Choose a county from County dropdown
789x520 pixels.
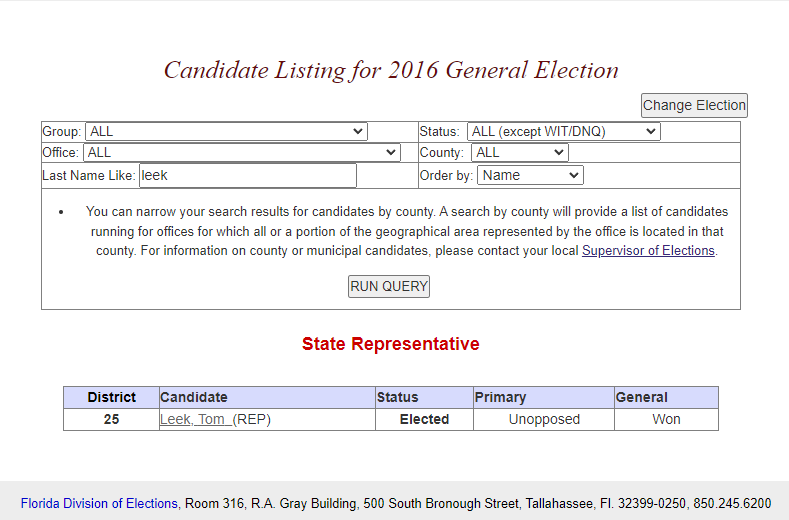tap(519, 153)
